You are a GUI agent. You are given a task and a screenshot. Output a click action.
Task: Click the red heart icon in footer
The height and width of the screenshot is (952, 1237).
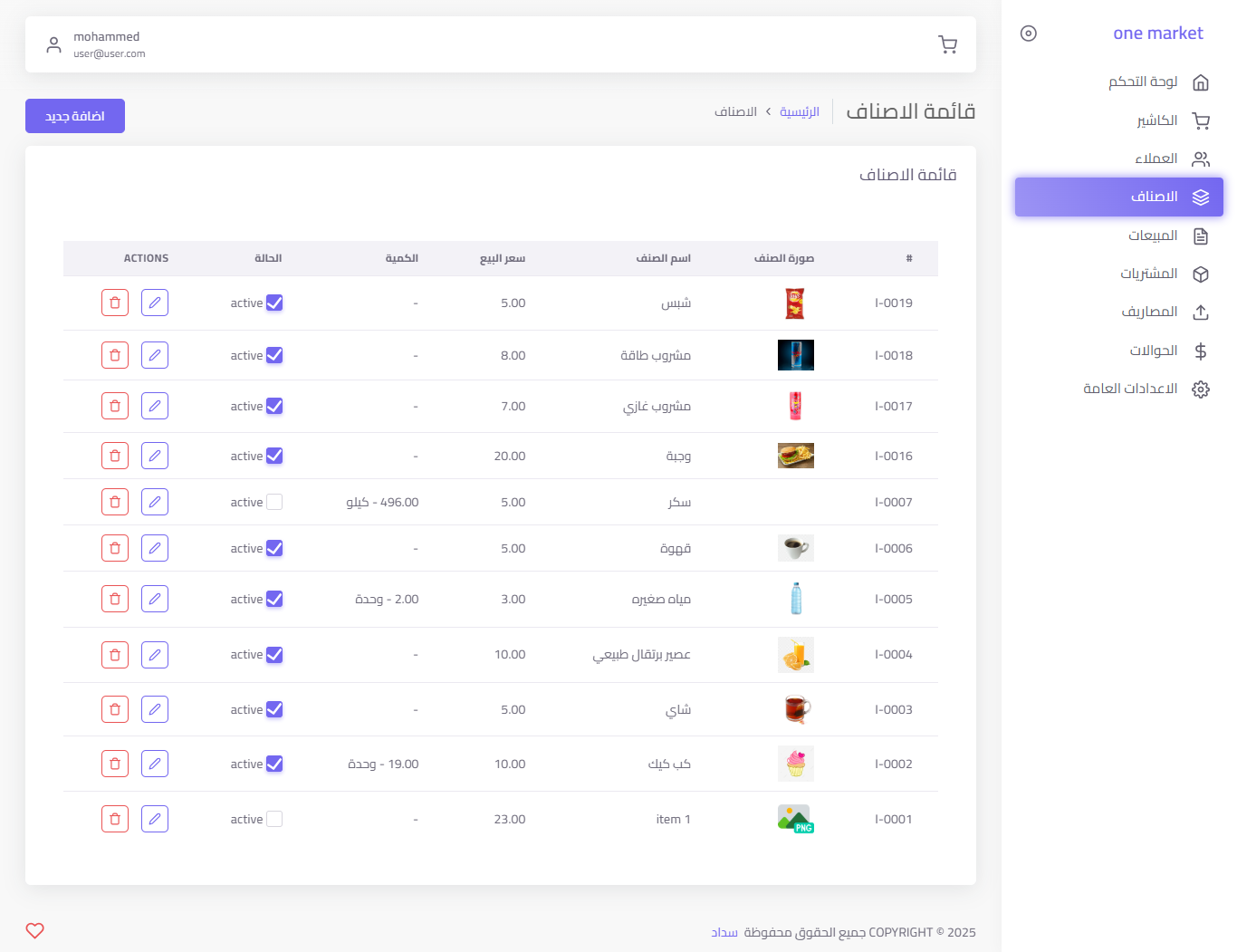35,930
